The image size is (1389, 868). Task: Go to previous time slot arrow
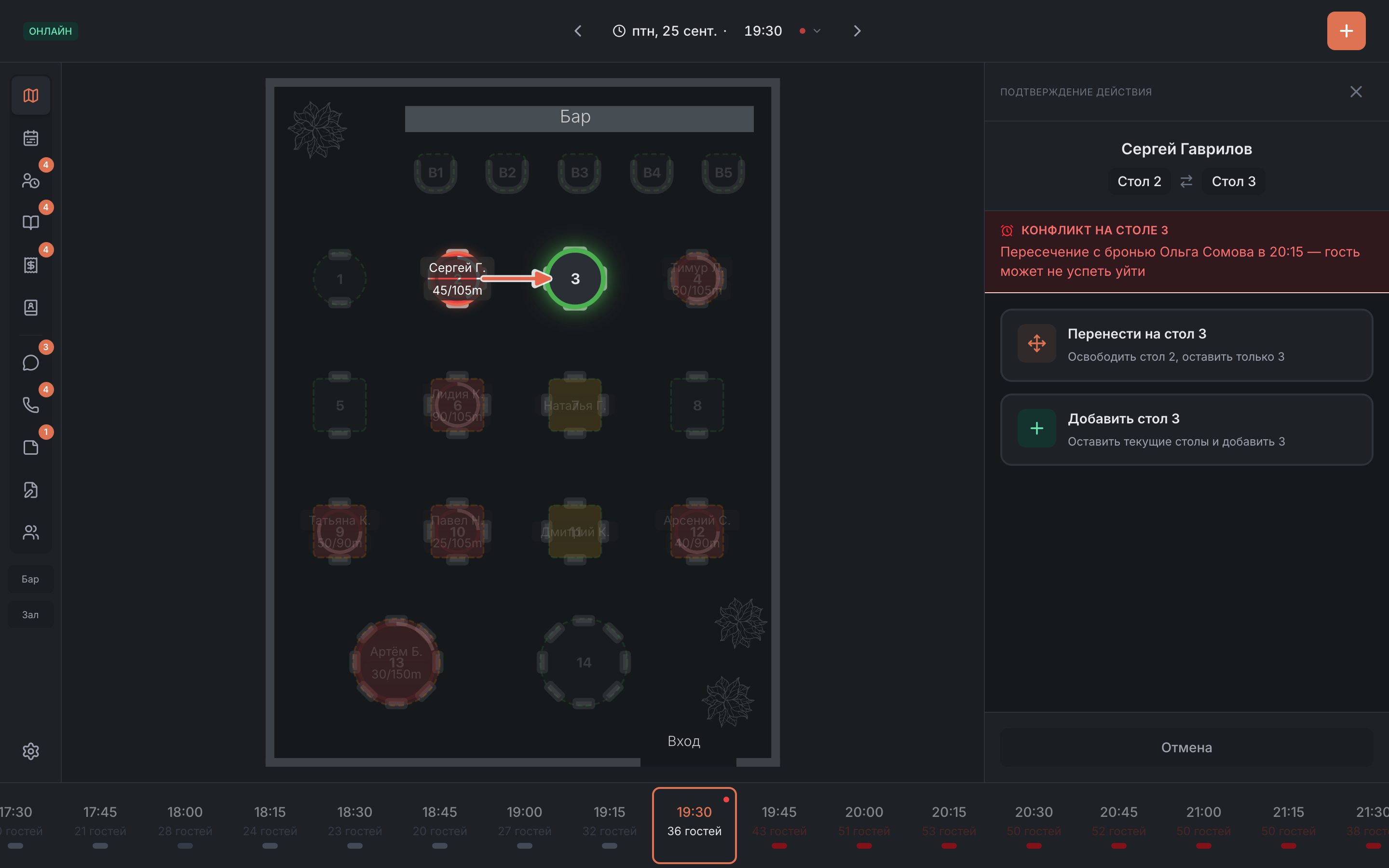[x=578, y=31]
